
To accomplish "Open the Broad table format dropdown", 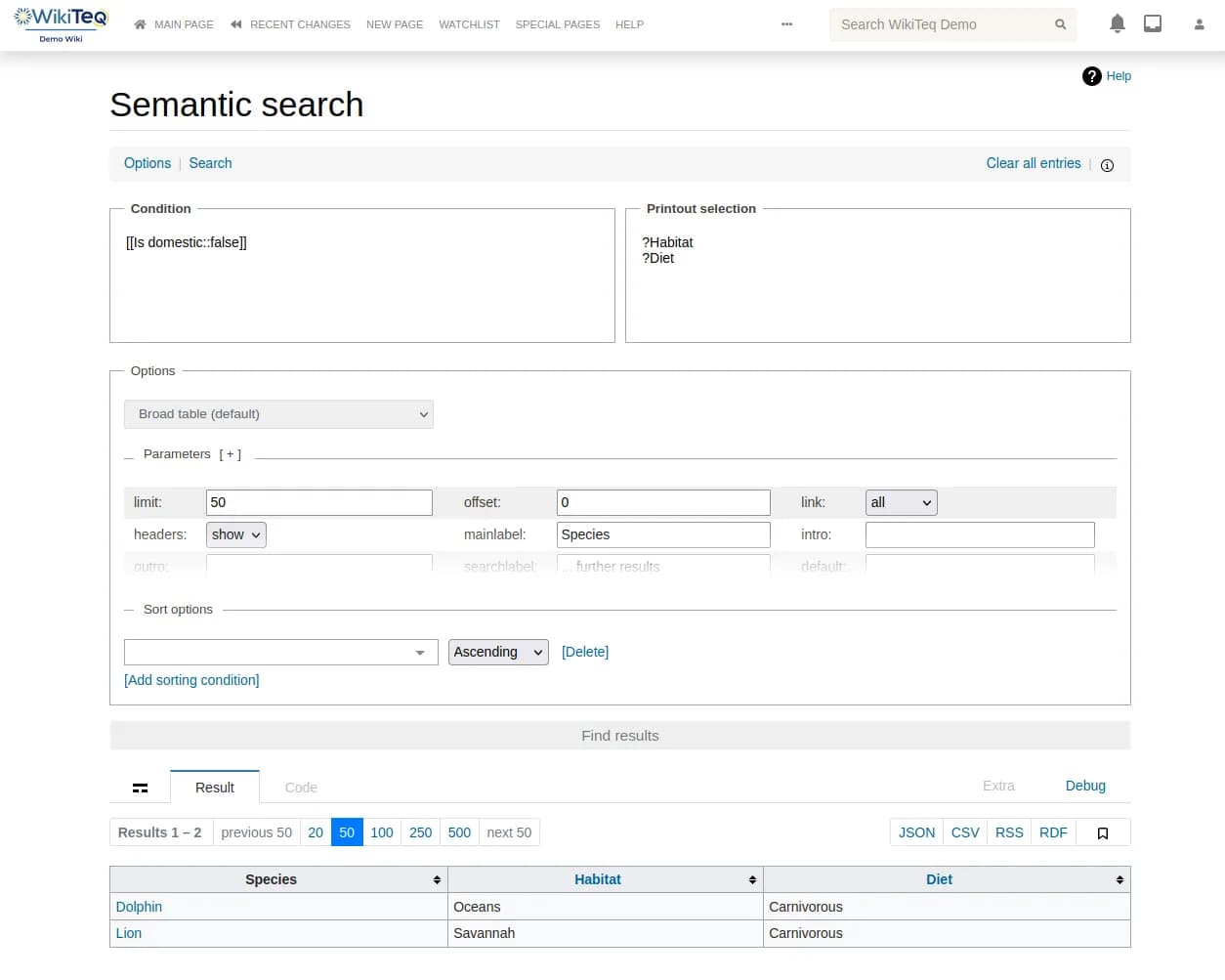I will click(x=278, y=414).
